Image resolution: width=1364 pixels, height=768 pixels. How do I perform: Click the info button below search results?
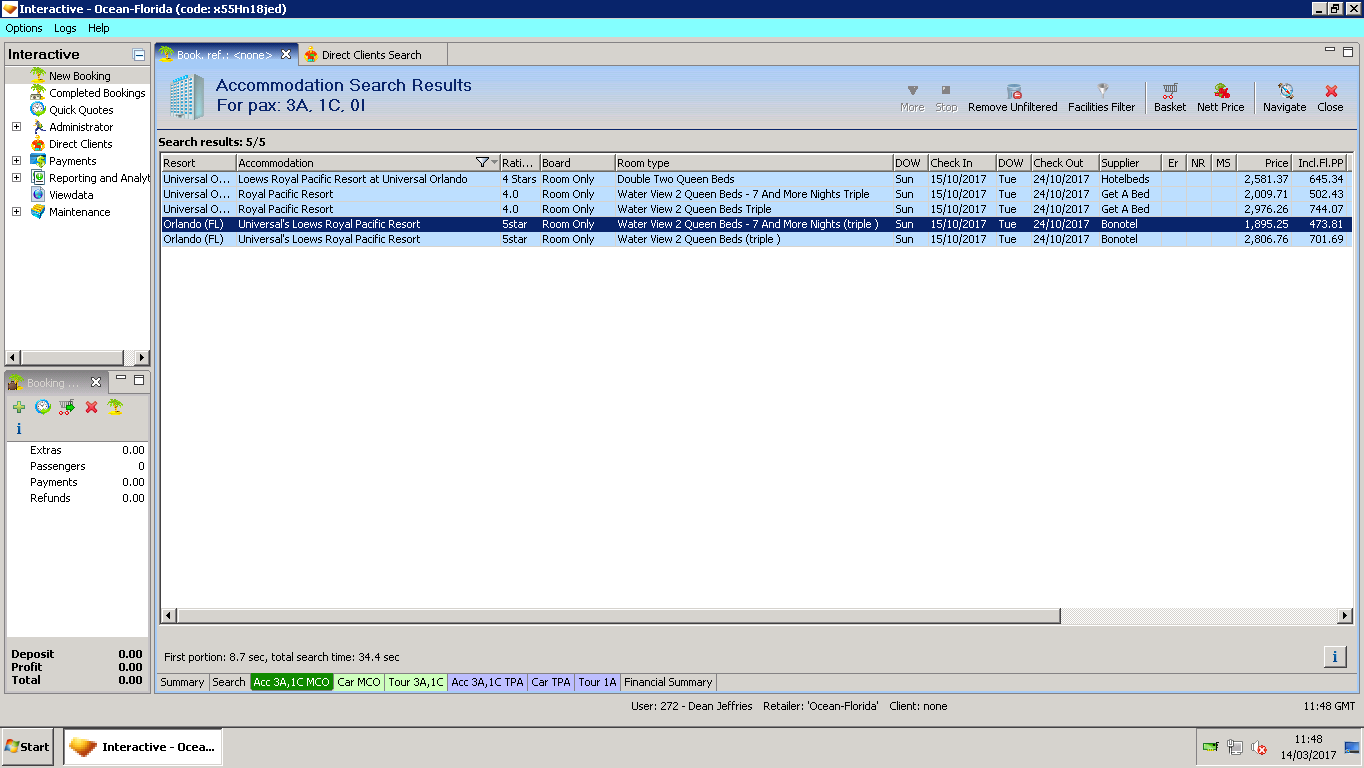pos(1334,656)
